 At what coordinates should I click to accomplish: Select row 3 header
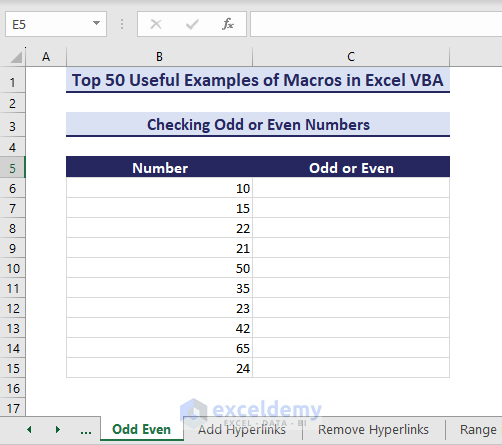[12, 126]
